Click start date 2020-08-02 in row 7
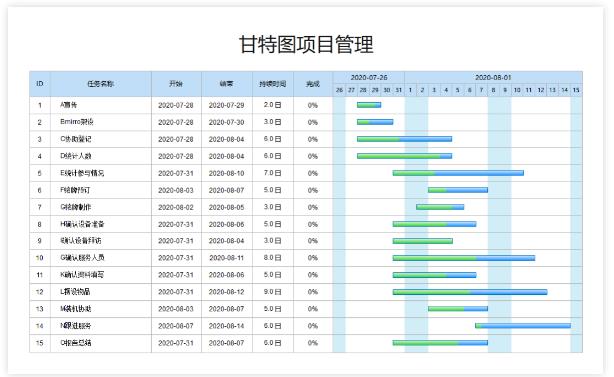 176,207
